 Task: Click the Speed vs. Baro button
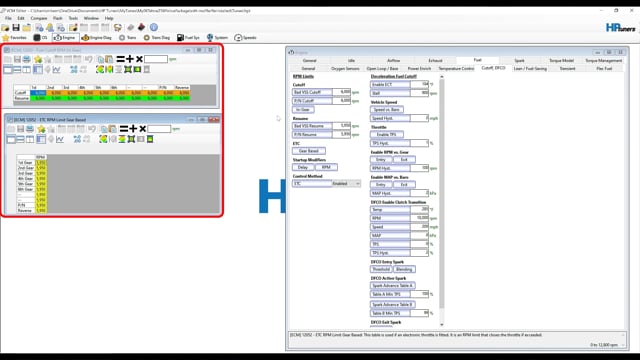click(x=387, y=109)
